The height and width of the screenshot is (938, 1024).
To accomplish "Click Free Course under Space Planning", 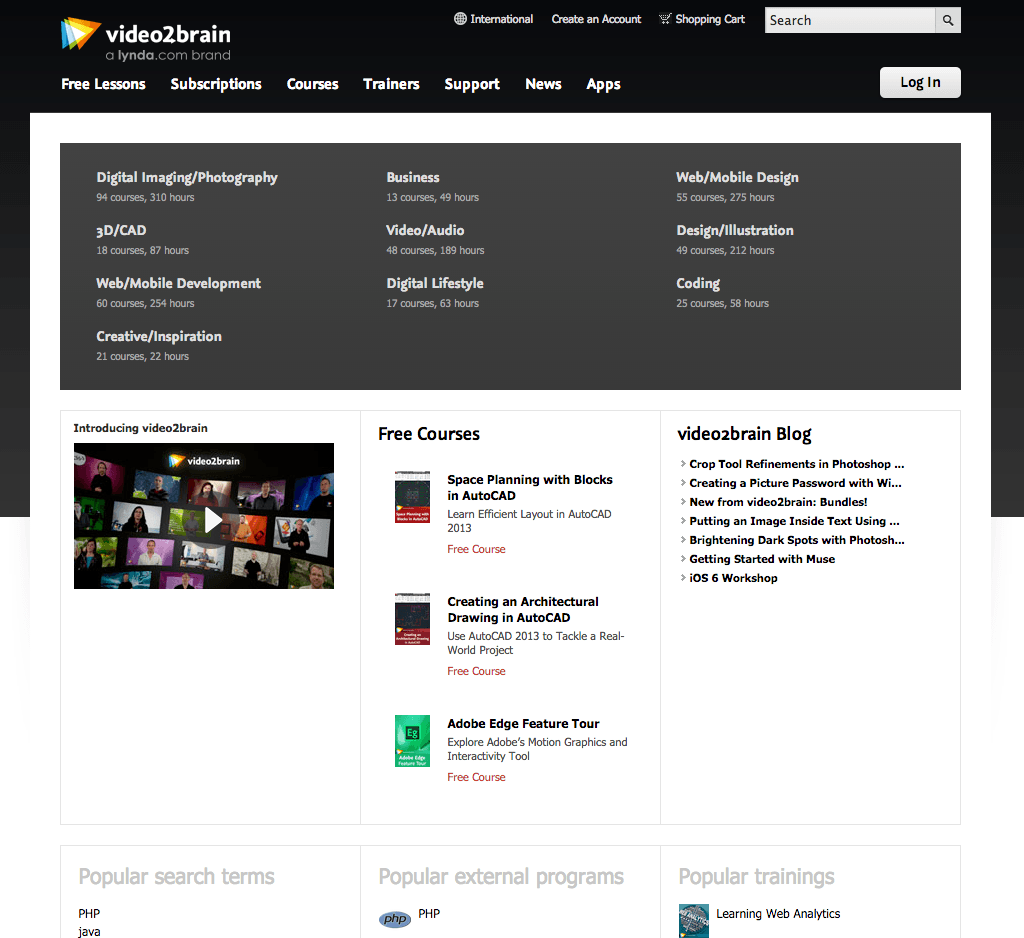I will 476,549.
